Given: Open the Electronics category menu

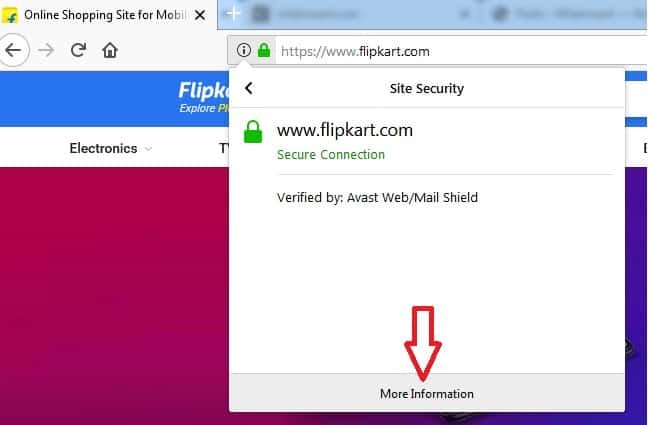Looking at the screenshot, I should pos(103,148).
